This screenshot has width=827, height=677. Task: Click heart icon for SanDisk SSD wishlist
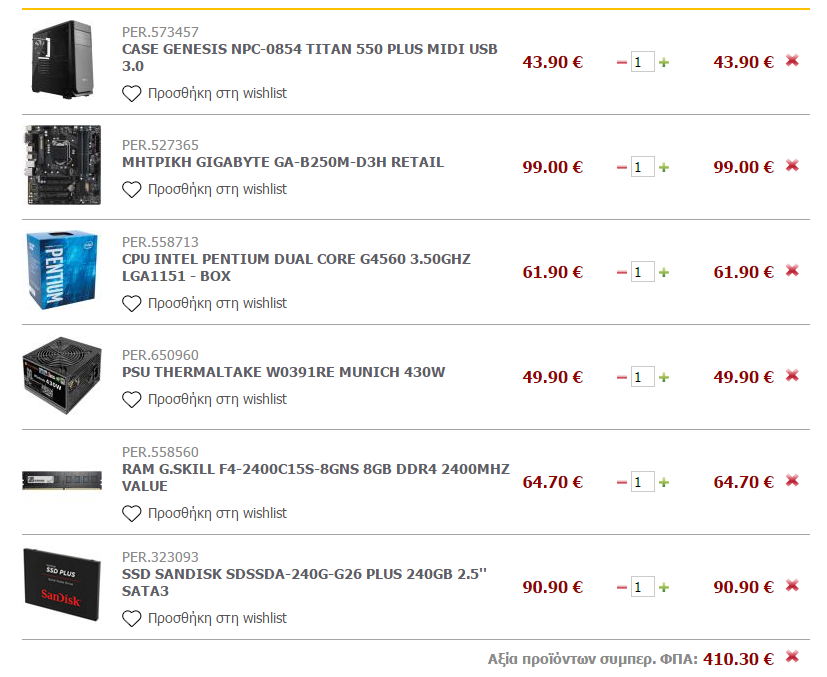pyautogui.click(x=131, y=618)
